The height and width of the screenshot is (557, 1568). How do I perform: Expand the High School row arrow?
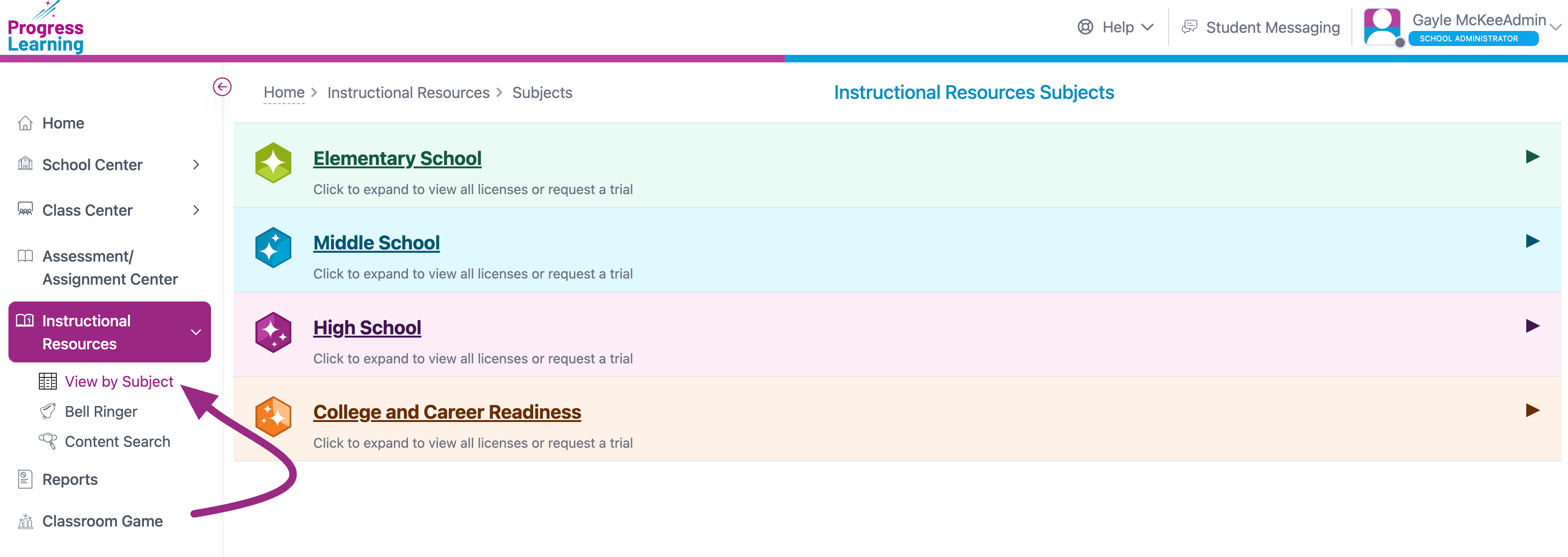pos(1533,326)
